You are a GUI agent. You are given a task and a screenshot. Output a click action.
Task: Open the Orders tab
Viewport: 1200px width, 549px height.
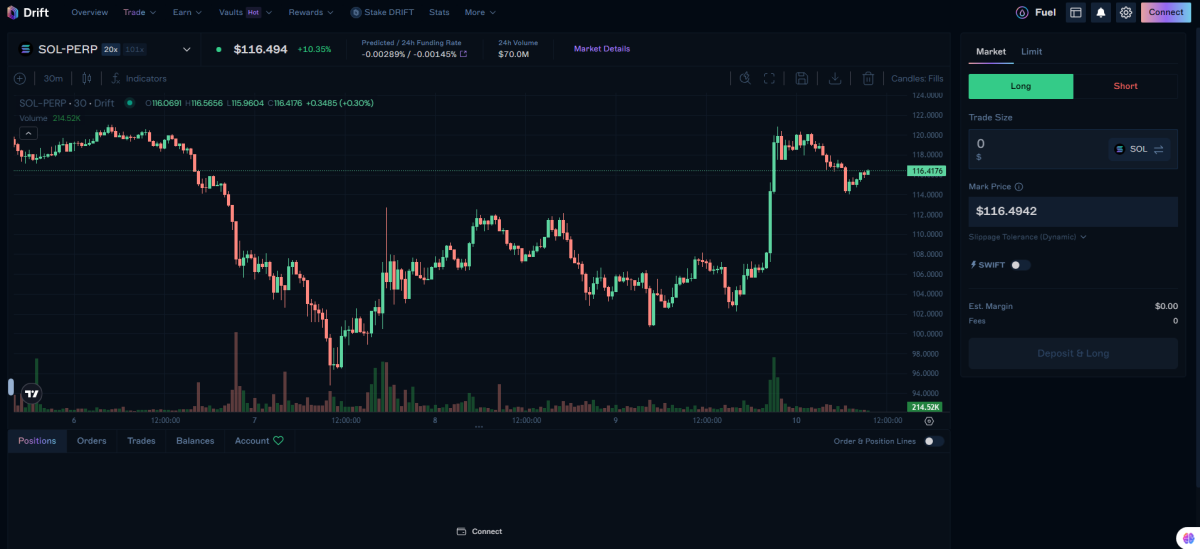click(92, 441)
